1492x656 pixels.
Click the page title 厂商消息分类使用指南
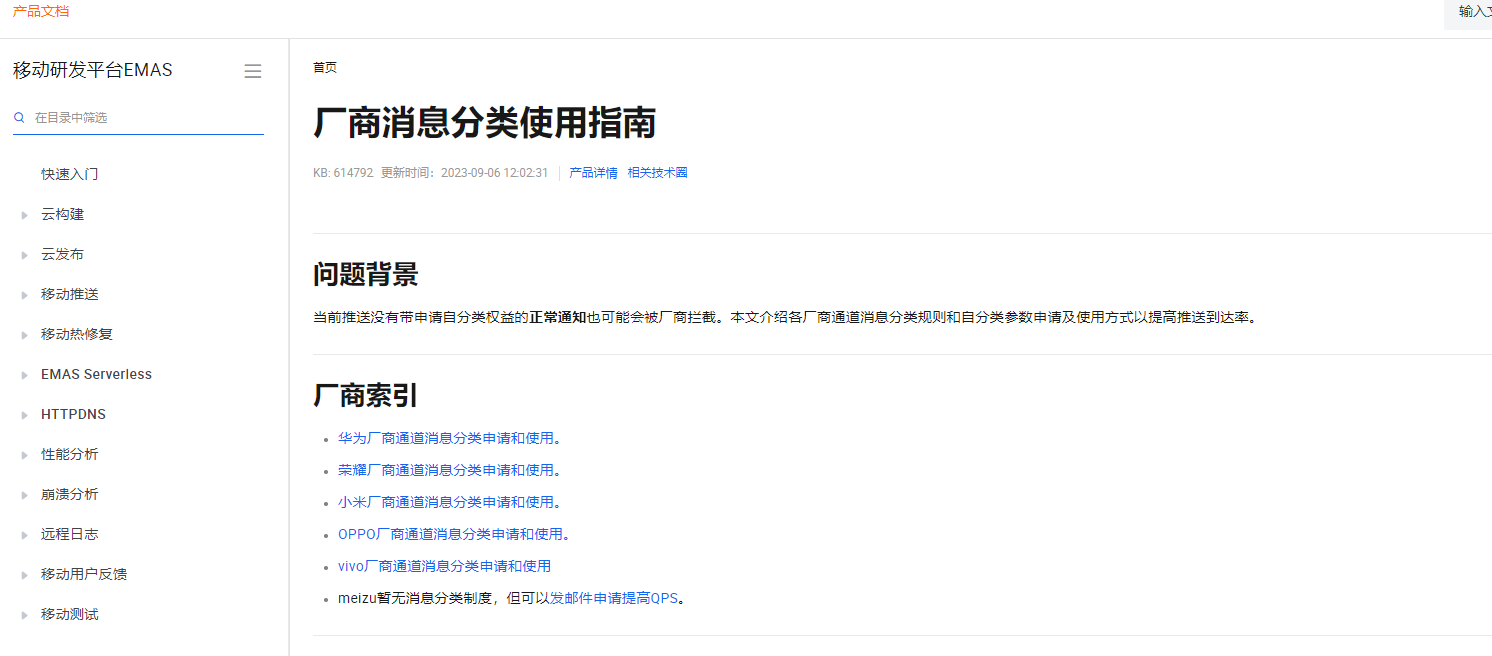485,123
